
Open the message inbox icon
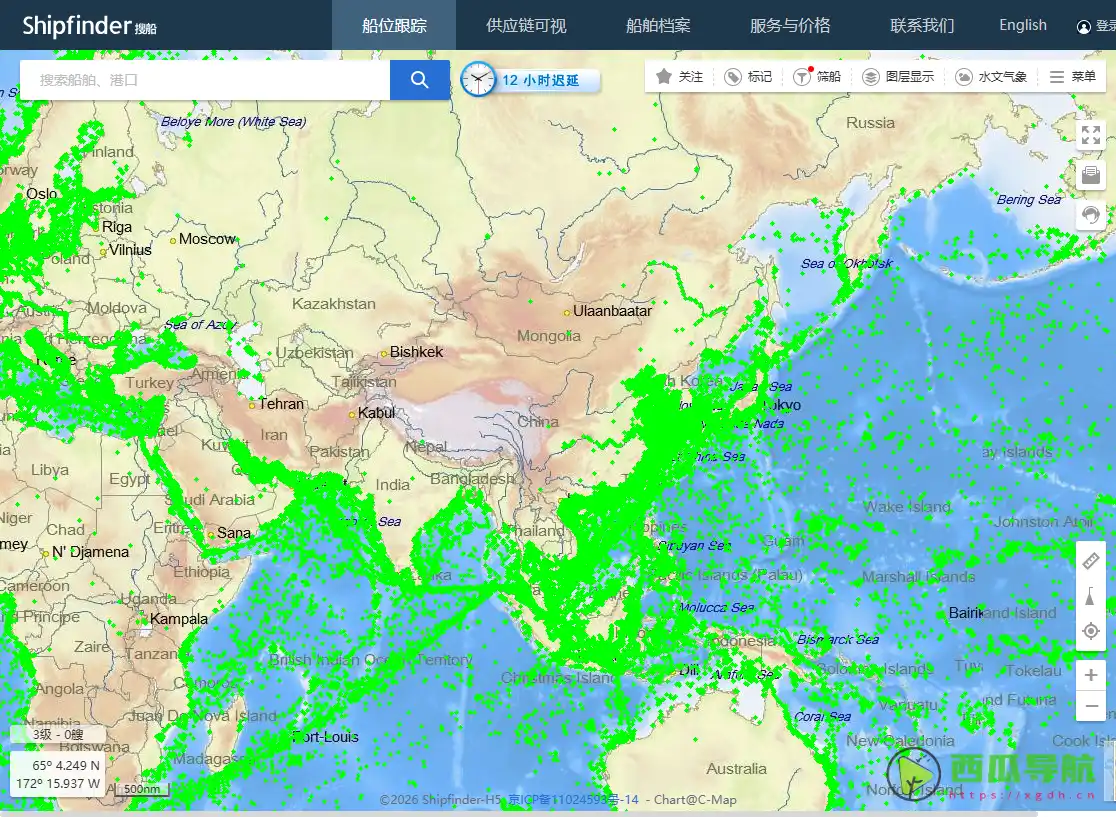coord(1090,175)
